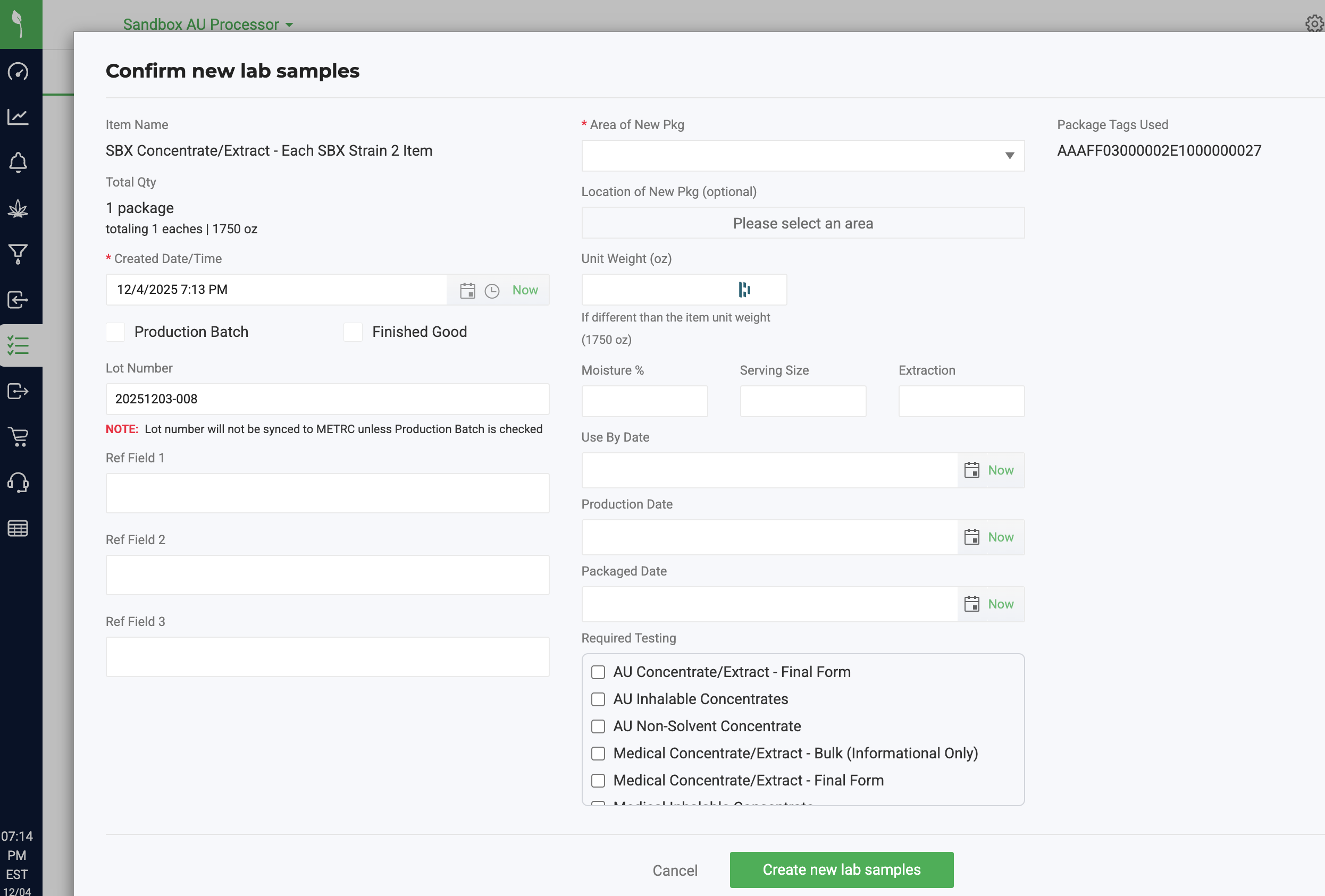Expand the Area of New Pkg dropdown
Screen dimensions: 1325x896
pos(803,156)
